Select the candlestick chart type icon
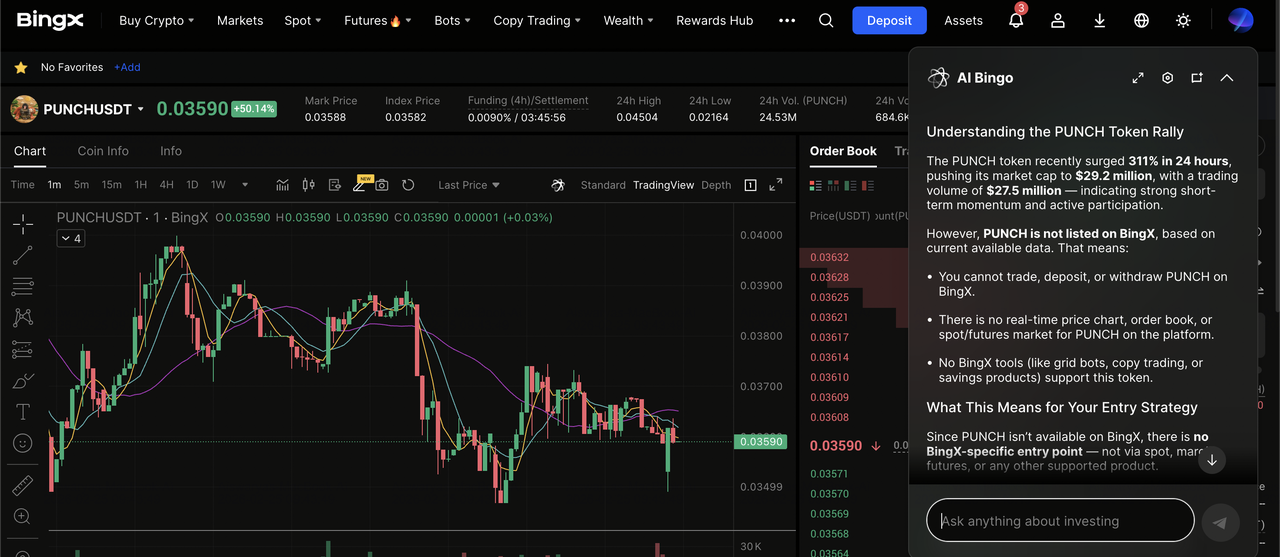Image resolution: width=1280 pixels, height=557 pixels. pyautogui.click(x=308, y=185)
